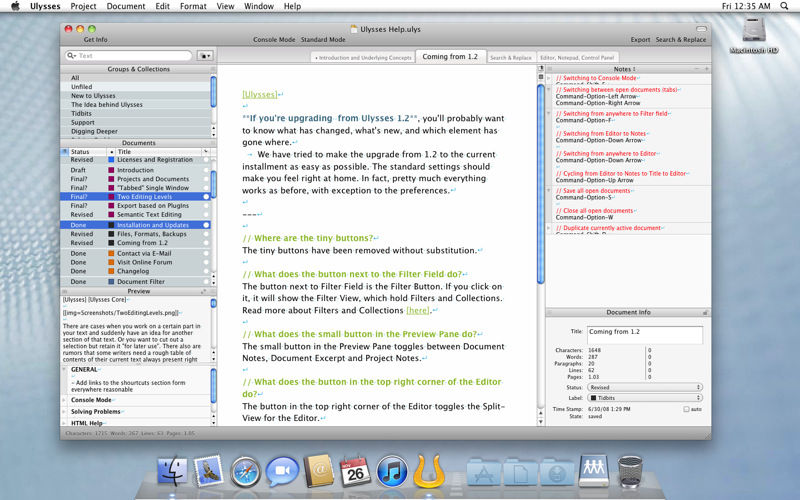Open iChat from the Dock
Image resolution: width=800 pixels, height=500 pixels.
[282, 471]
